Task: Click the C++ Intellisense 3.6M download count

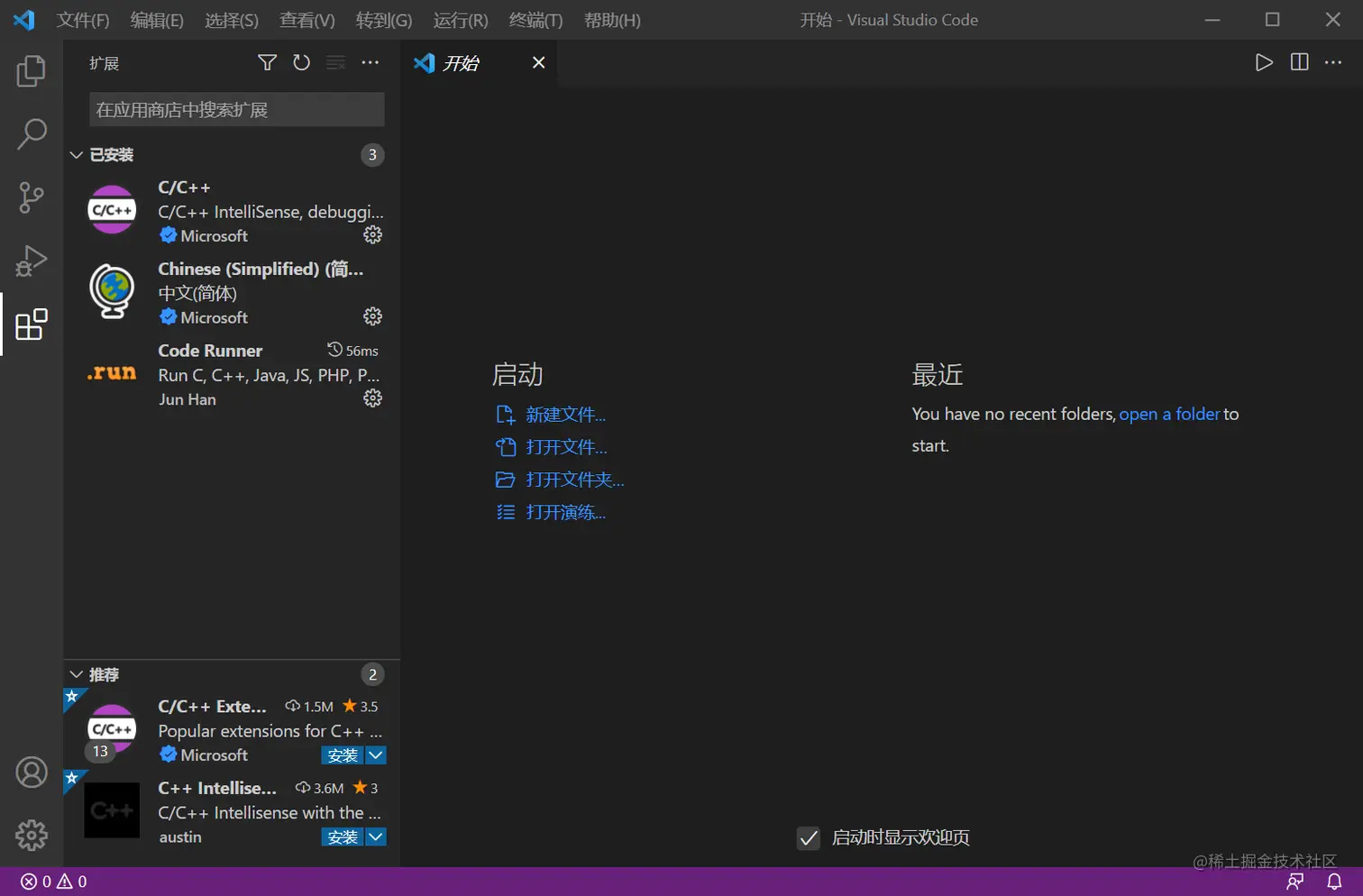Action: point(321,788)
